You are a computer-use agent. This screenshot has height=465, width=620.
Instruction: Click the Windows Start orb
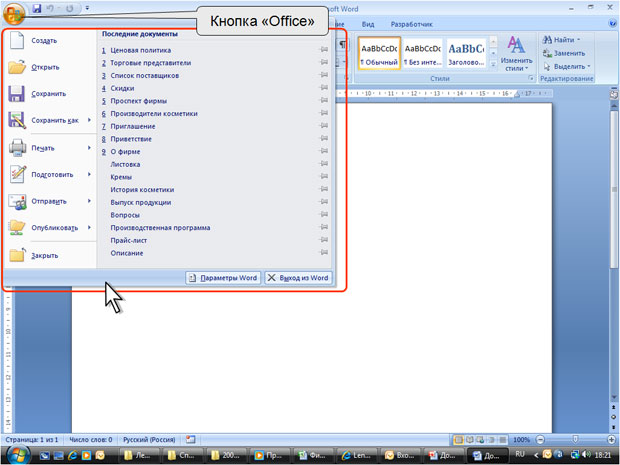click(x=18, y=454)
